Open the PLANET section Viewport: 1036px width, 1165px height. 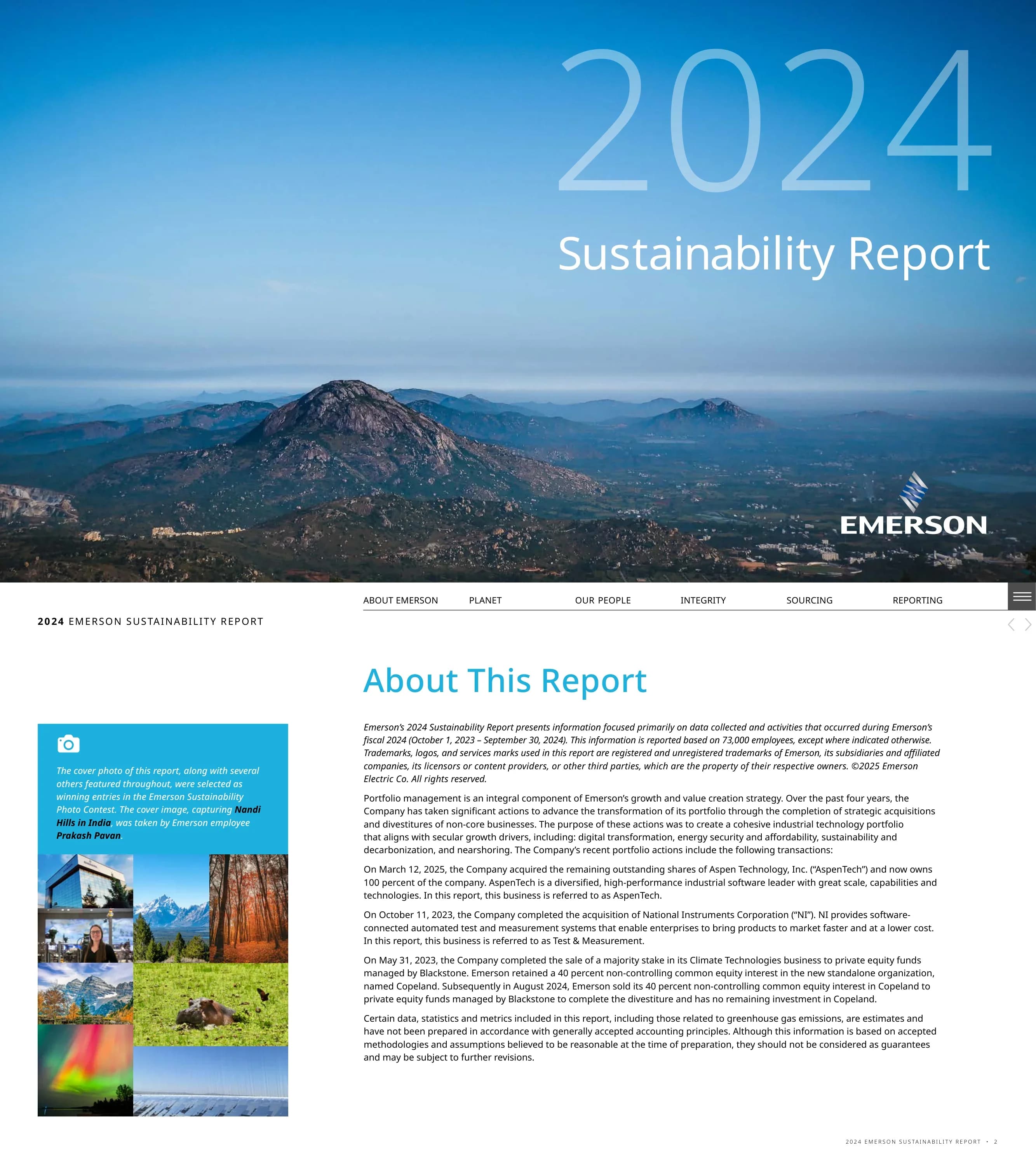(x=485, y=600)
